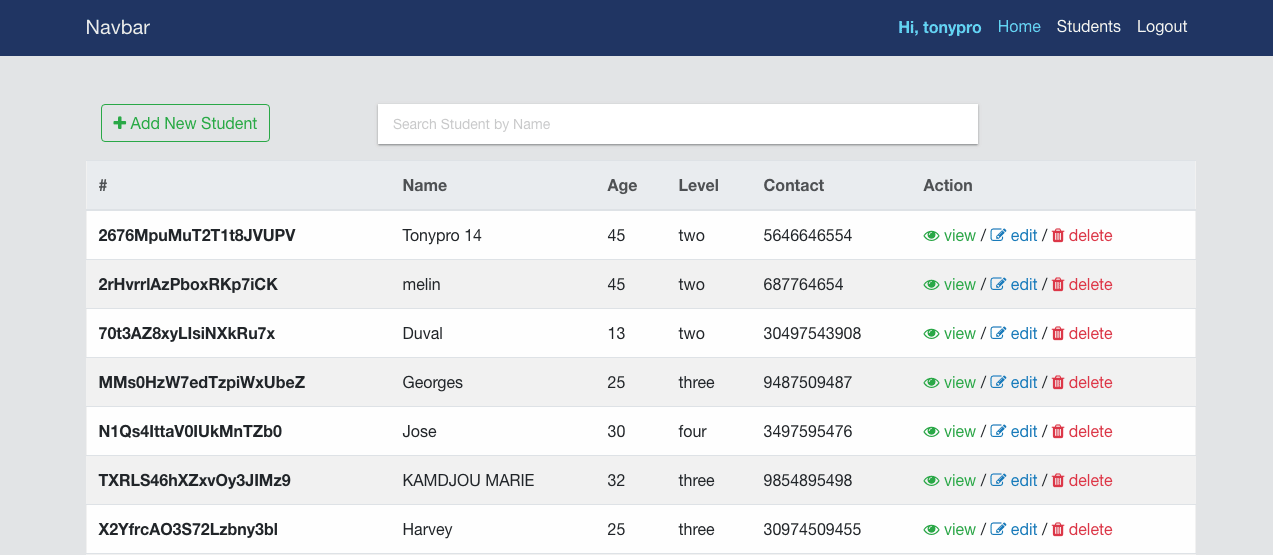Click the eye icon in Georges row
1273x555 pixels.
point(931,383)
